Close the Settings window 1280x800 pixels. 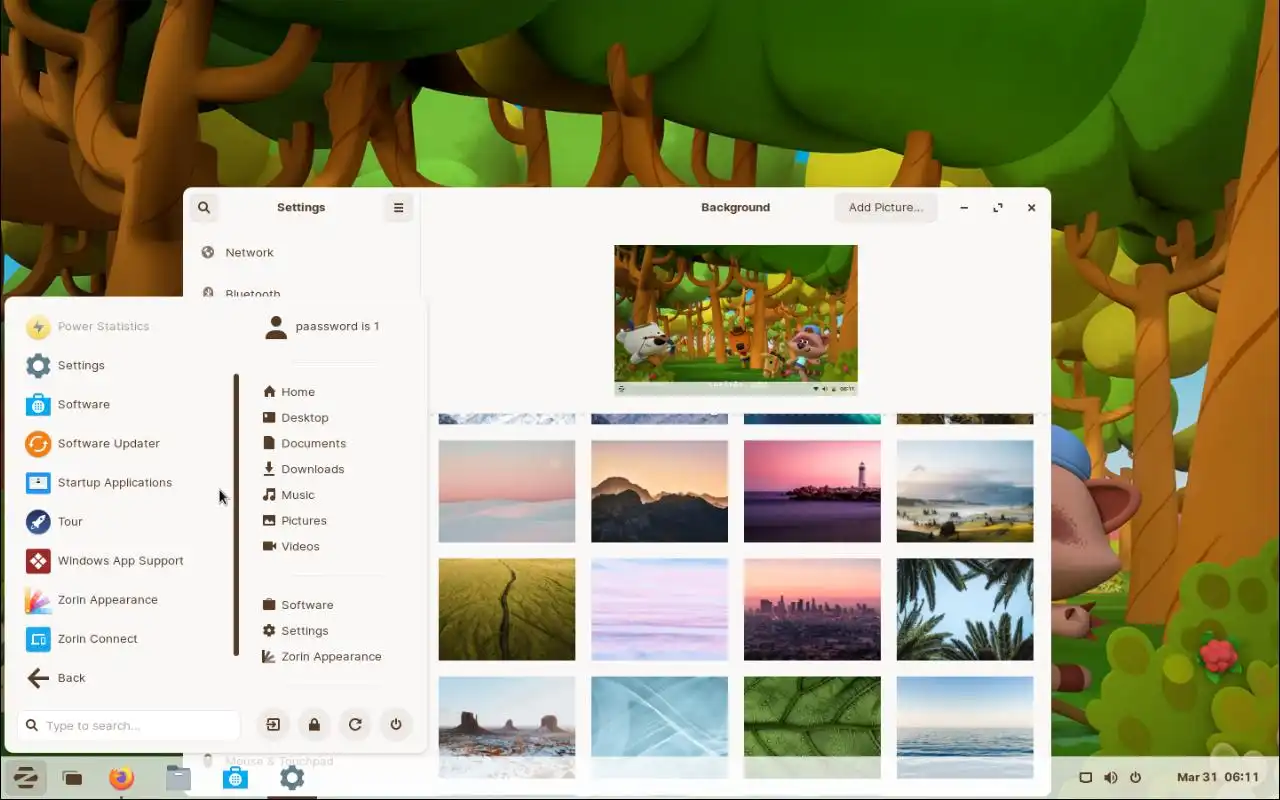[1031, 207]
